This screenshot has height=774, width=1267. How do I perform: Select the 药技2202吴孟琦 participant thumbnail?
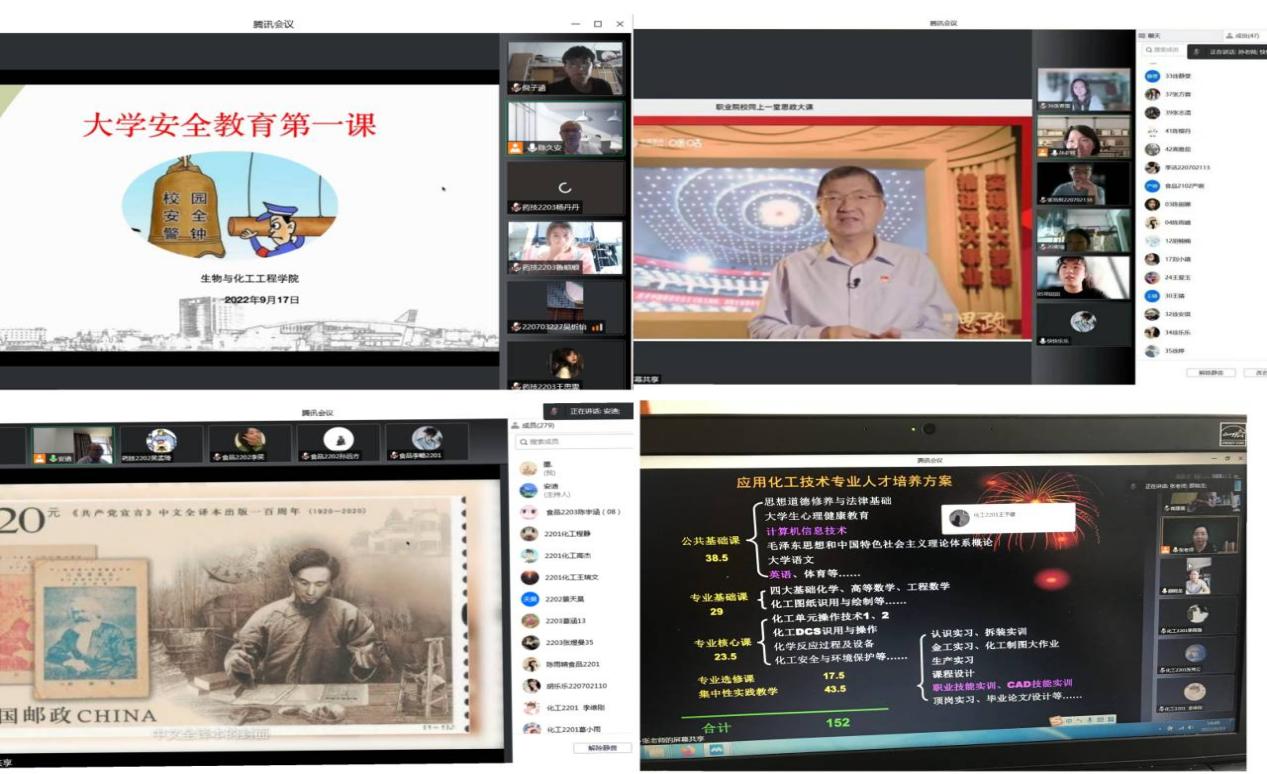click(160, 443)
